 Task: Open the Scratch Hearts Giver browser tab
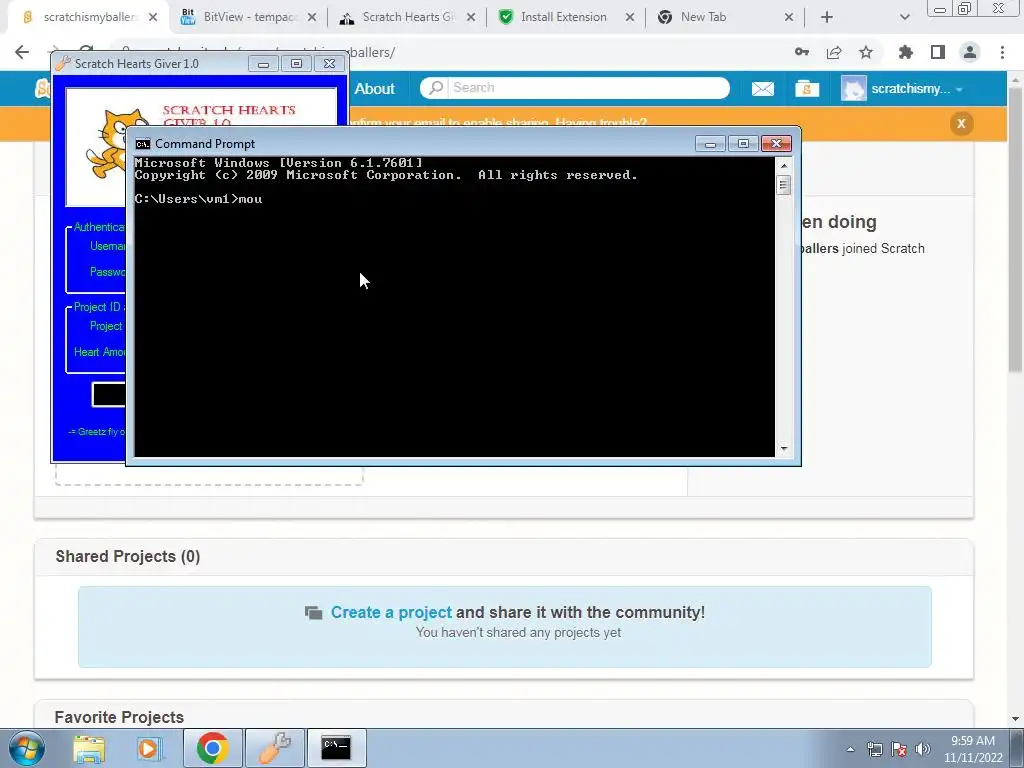pyautogui.click(x=408, y=18)
